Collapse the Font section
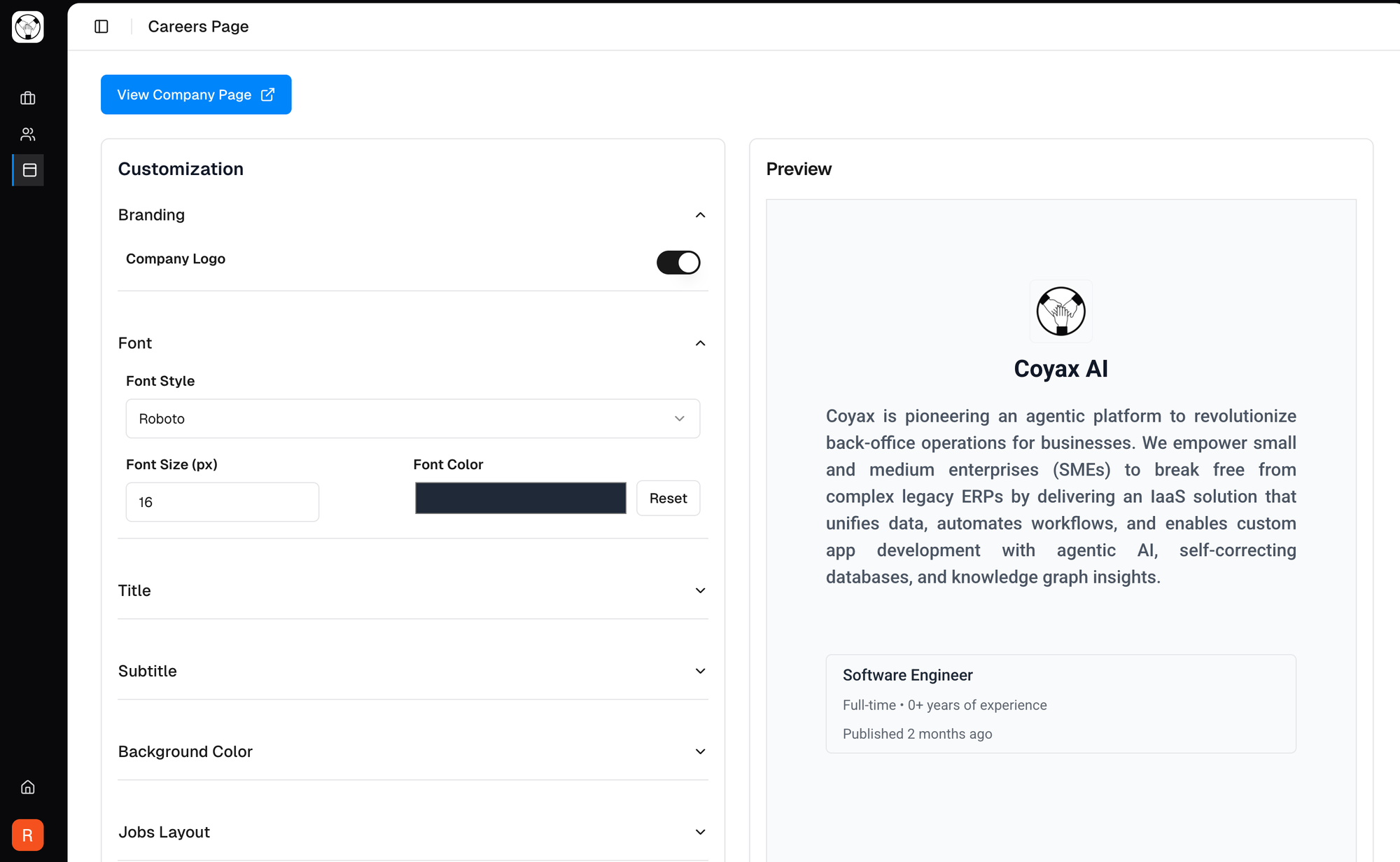The width and height of the screenshot is (1400, 862). [700, 343]
